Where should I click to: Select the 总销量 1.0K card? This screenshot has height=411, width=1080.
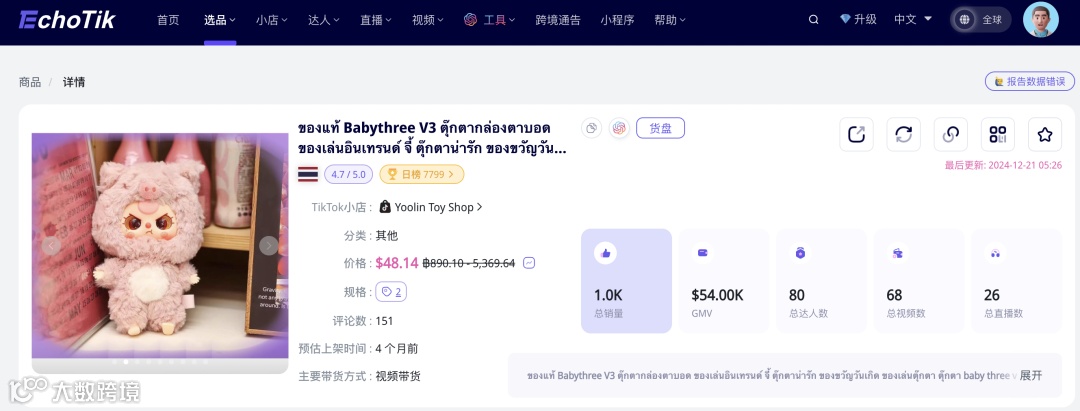coord(626,281)
